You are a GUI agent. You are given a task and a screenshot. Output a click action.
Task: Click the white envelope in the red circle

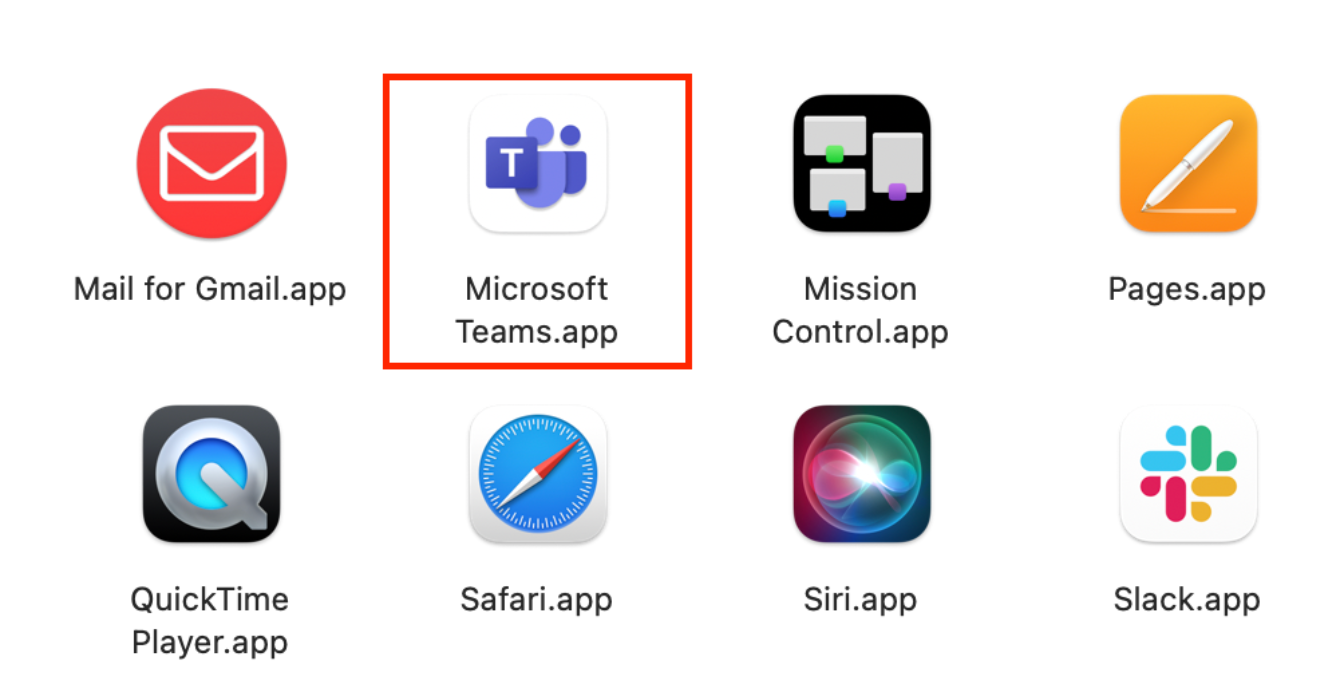212,163
